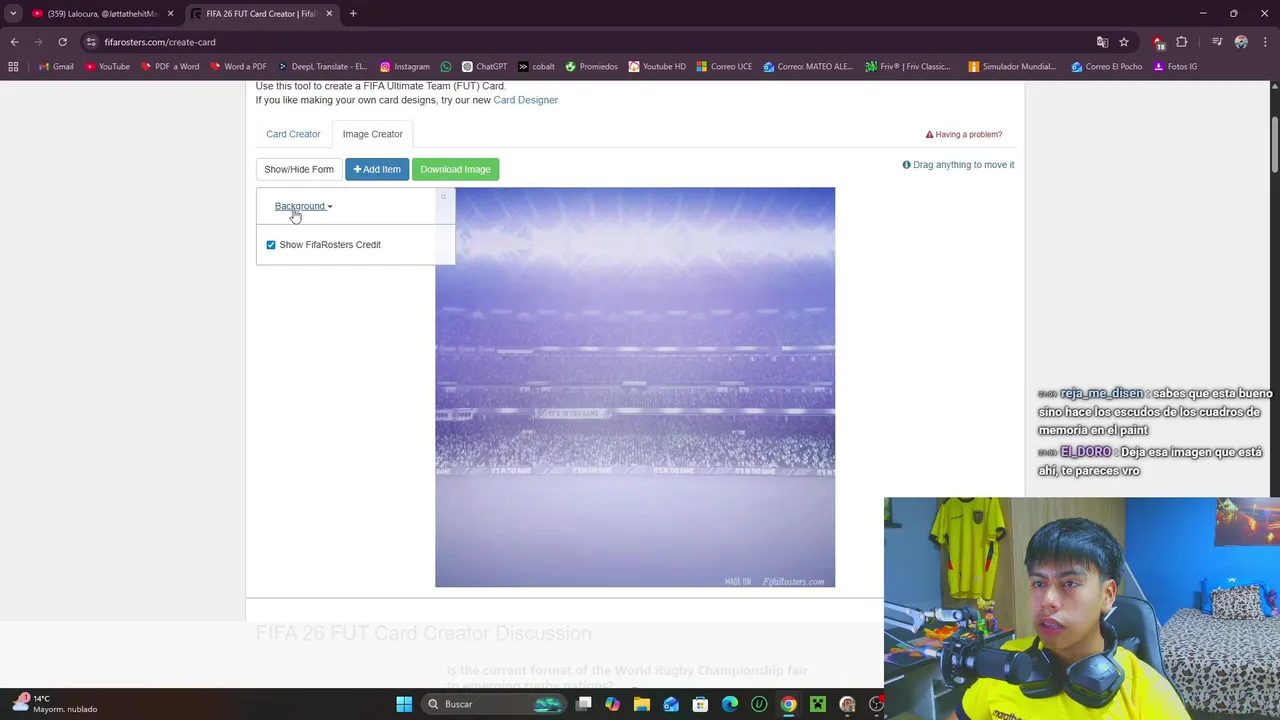Open the Card Designer link
Viewport: 1280px width, 720px height.
click(x=525, y=100)
